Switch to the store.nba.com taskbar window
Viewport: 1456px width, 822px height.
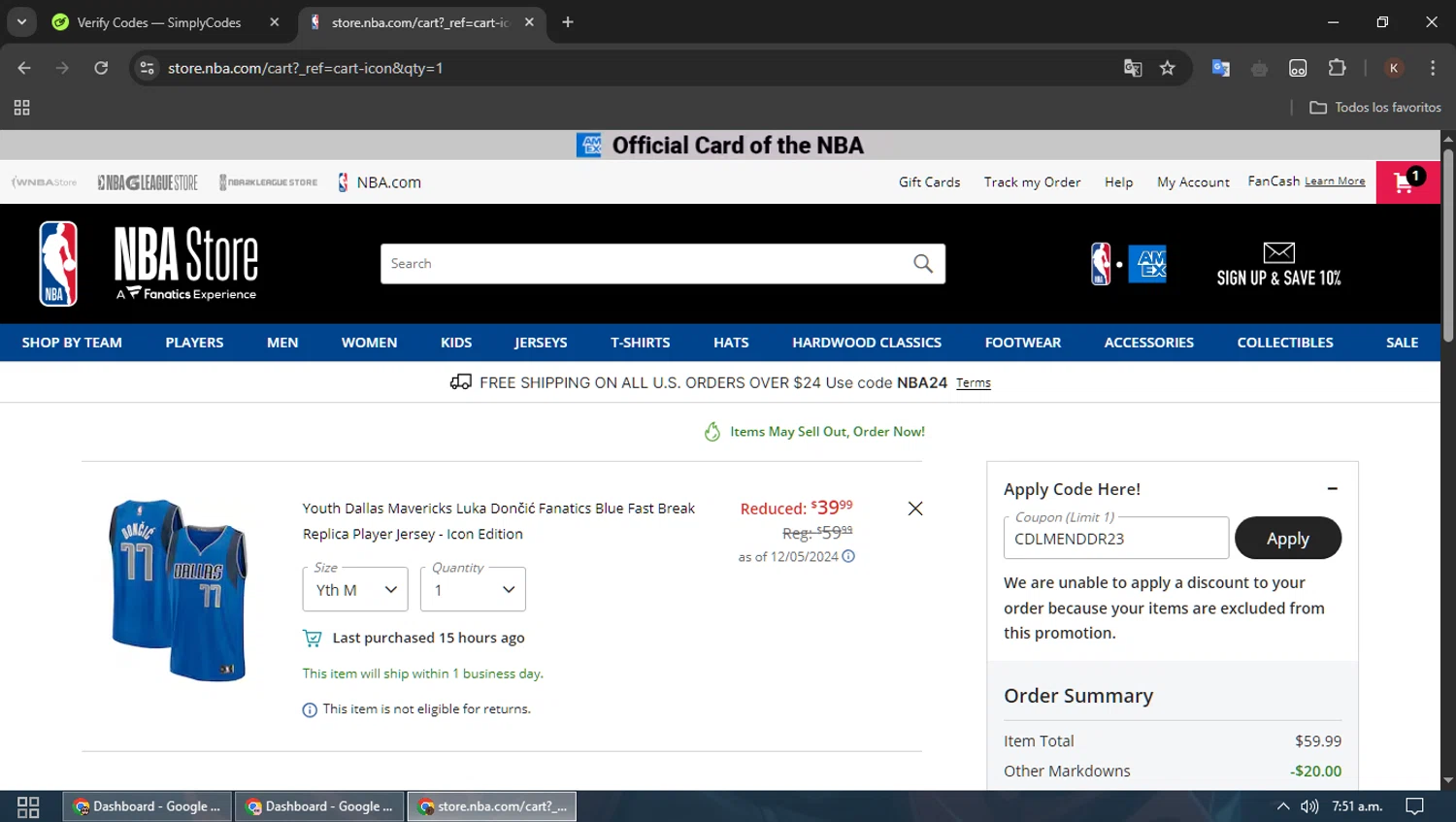492,806
